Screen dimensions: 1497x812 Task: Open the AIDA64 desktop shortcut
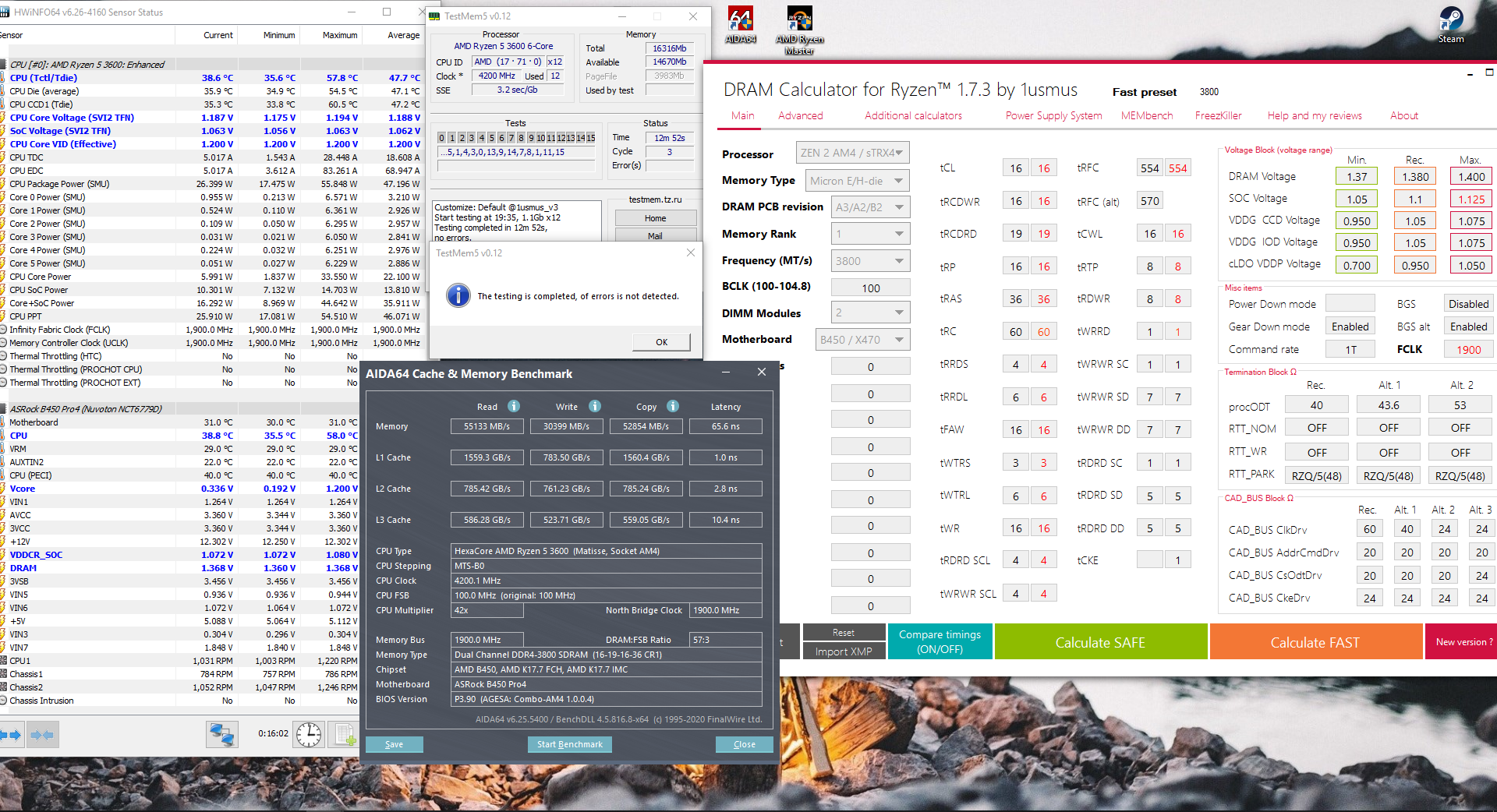tap(740, 24)
